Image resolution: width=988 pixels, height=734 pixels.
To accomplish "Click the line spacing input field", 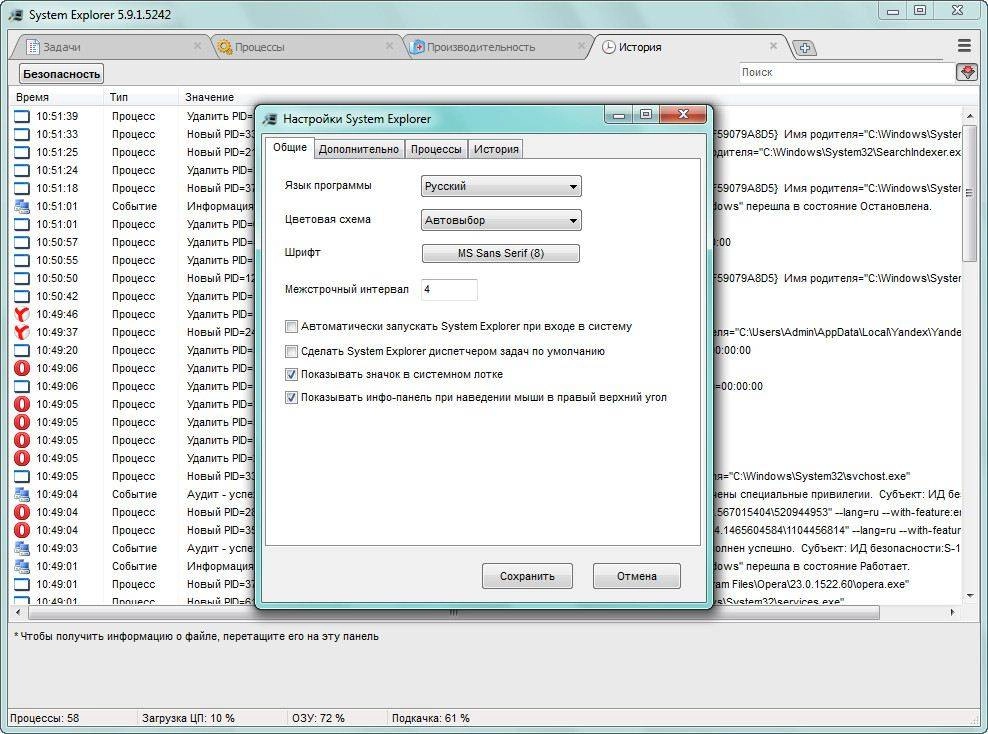I will [x=449, y=289].
